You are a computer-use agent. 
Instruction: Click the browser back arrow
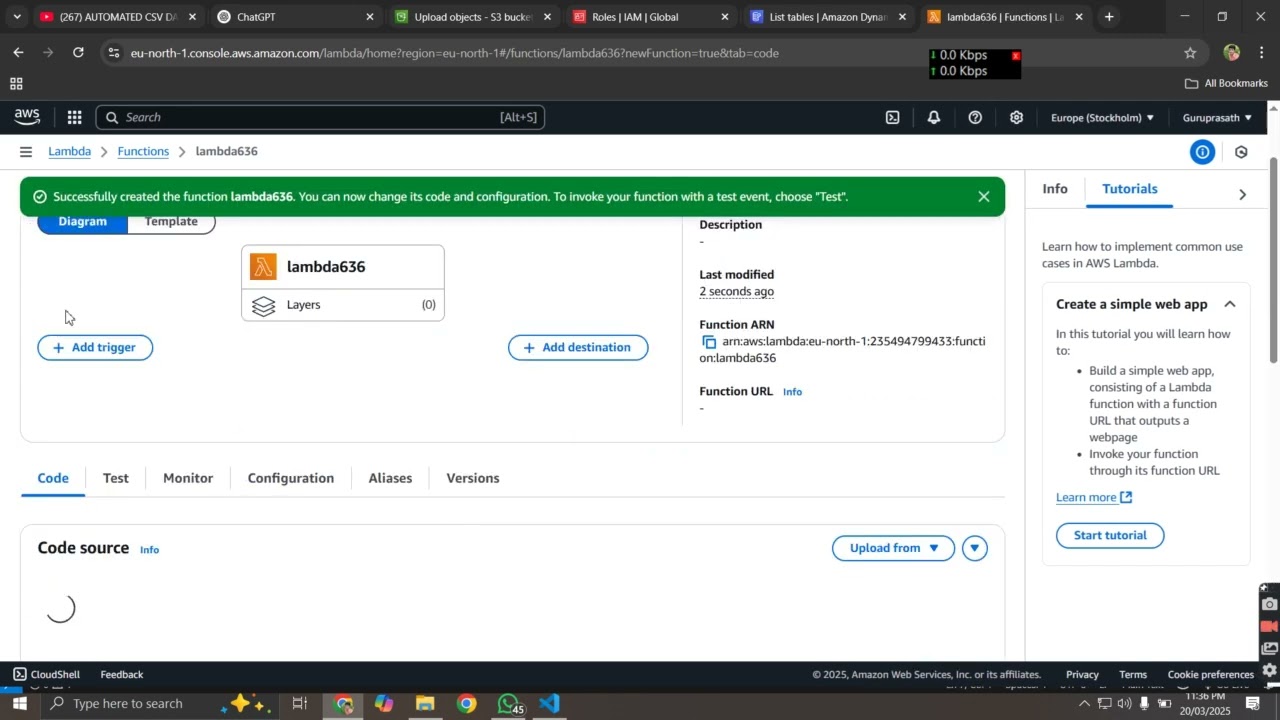(18, 52)
